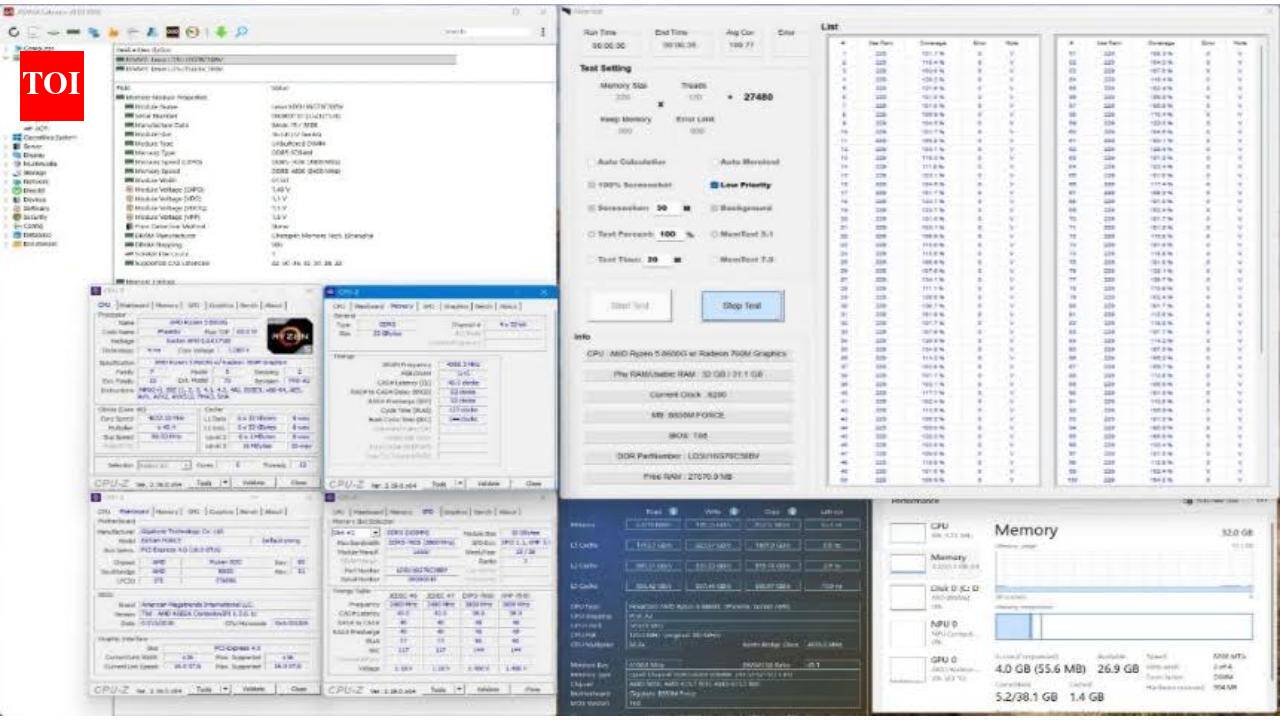Click the Display monitor icon in AIDA64 sidebar
Viewport: 1280px width, 720px height.
coord(16,155)
